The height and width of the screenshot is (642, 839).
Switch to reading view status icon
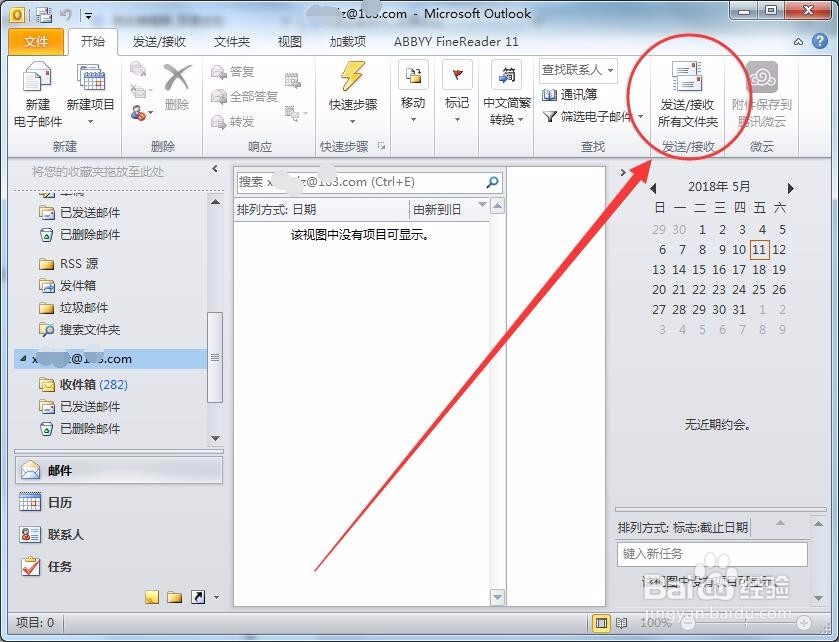coord(622,623)
